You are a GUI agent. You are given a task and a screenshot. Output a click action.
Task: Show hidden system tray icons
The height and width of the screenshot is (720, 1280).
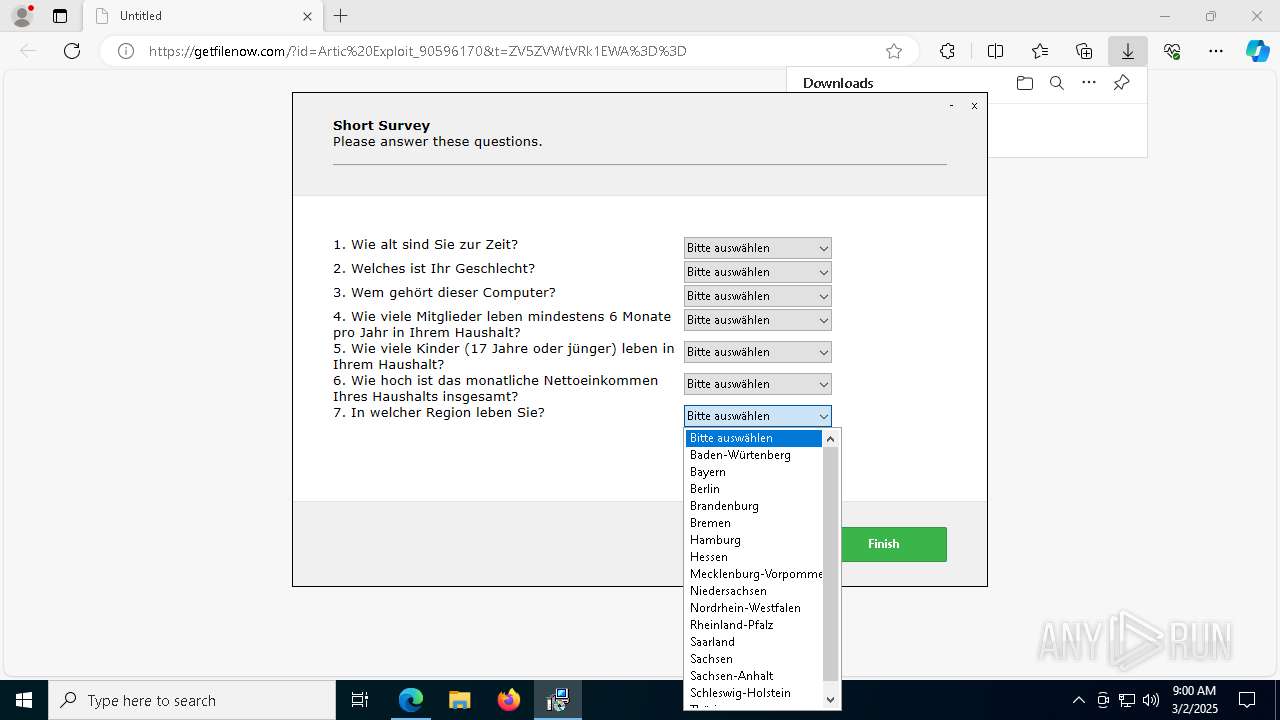coord(1078,700)
